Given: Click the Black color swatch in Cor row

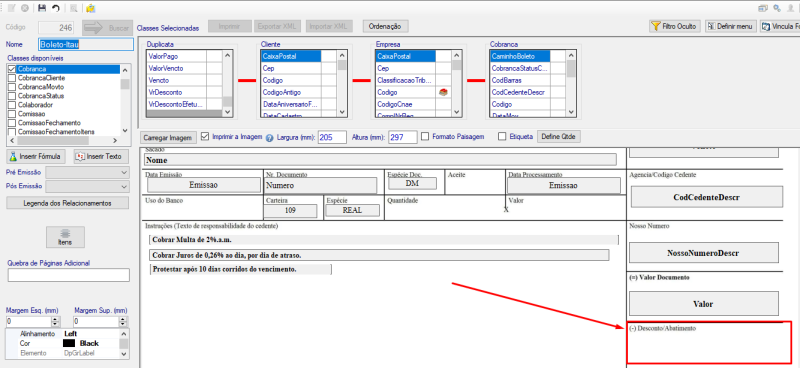Looking at the screenshot, I should [69, 344].
